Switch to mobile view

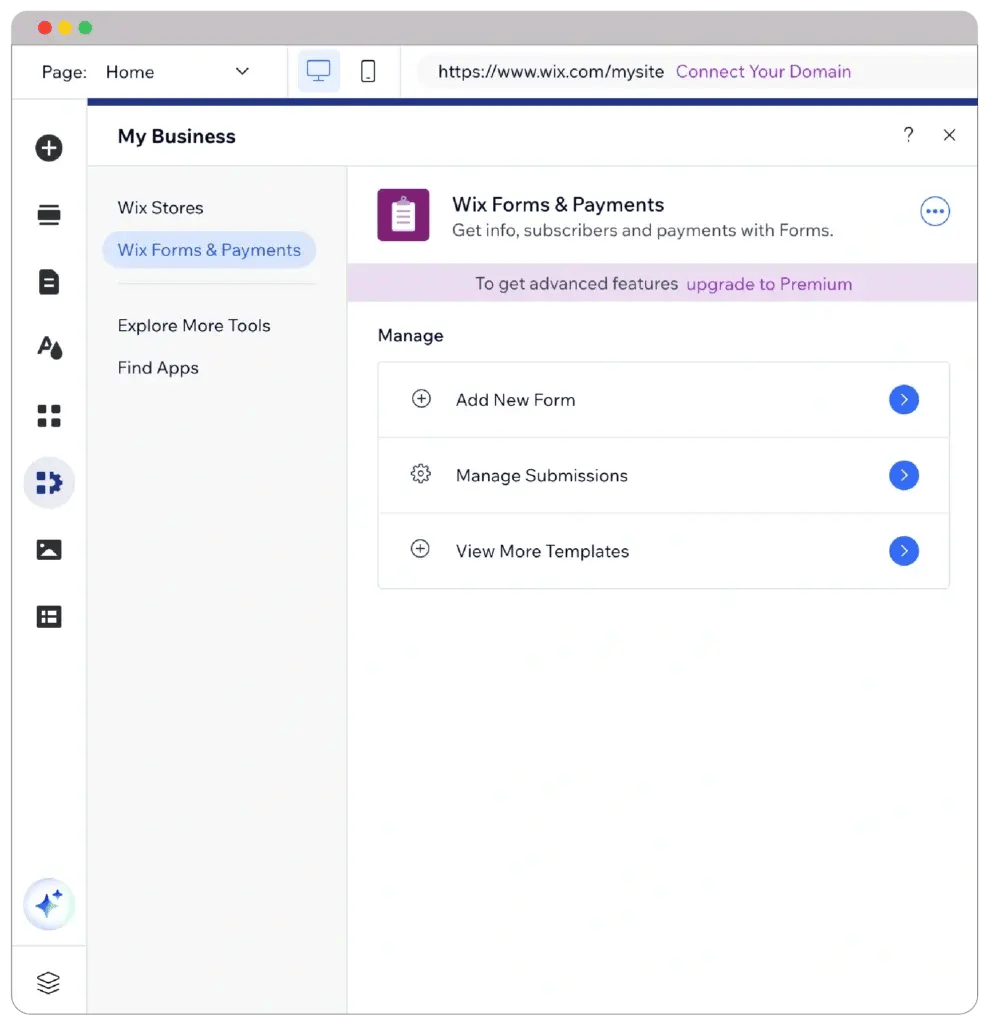tap(368, 72)
